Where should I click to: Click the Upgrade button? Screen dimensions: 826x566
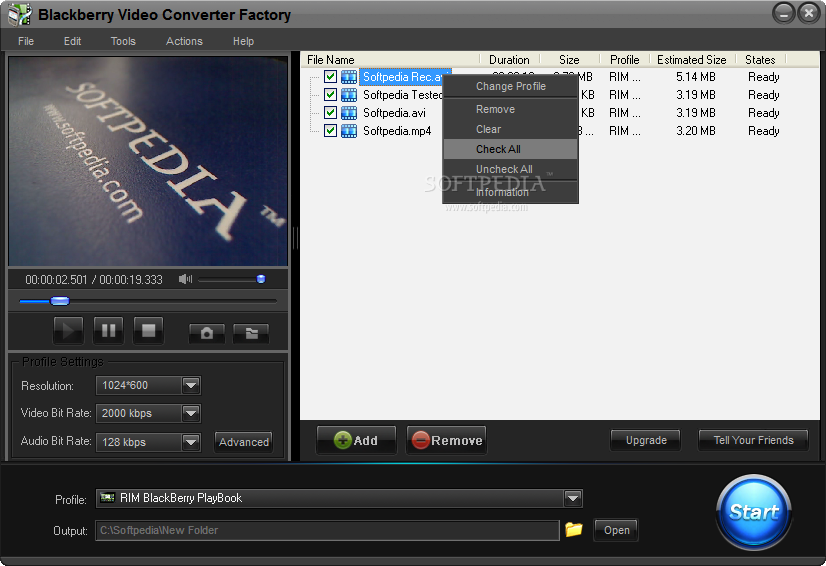tap(645, 440)
